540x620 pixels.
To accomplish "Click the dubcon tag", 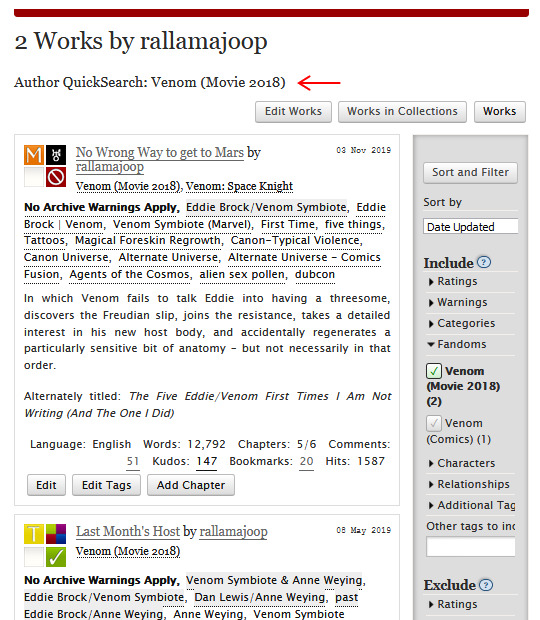I will tap(315, 274).
